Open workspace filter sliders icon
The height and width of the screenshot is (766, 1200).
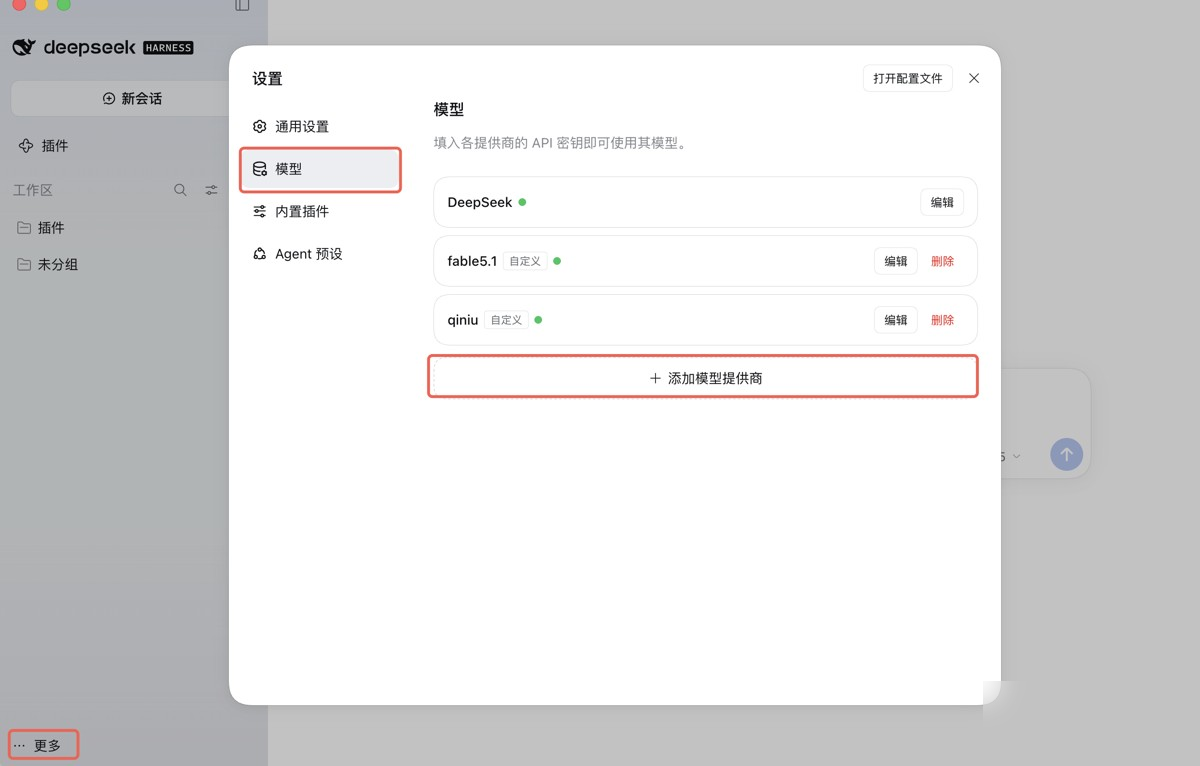[x=211, y=190]
